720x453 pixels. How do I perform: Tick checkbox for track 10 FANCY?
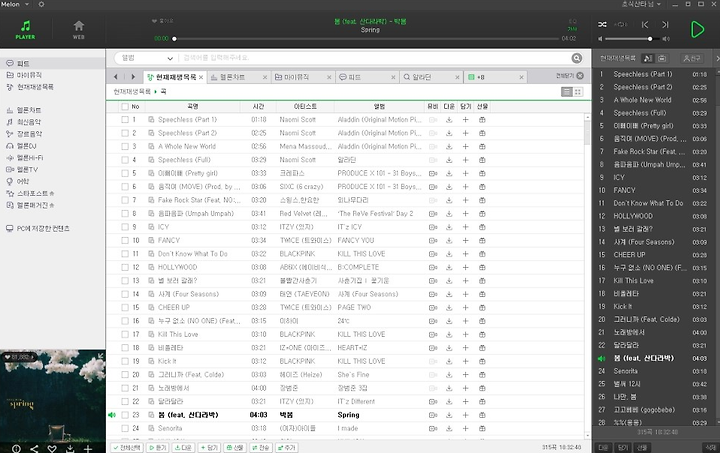[125, 240]
